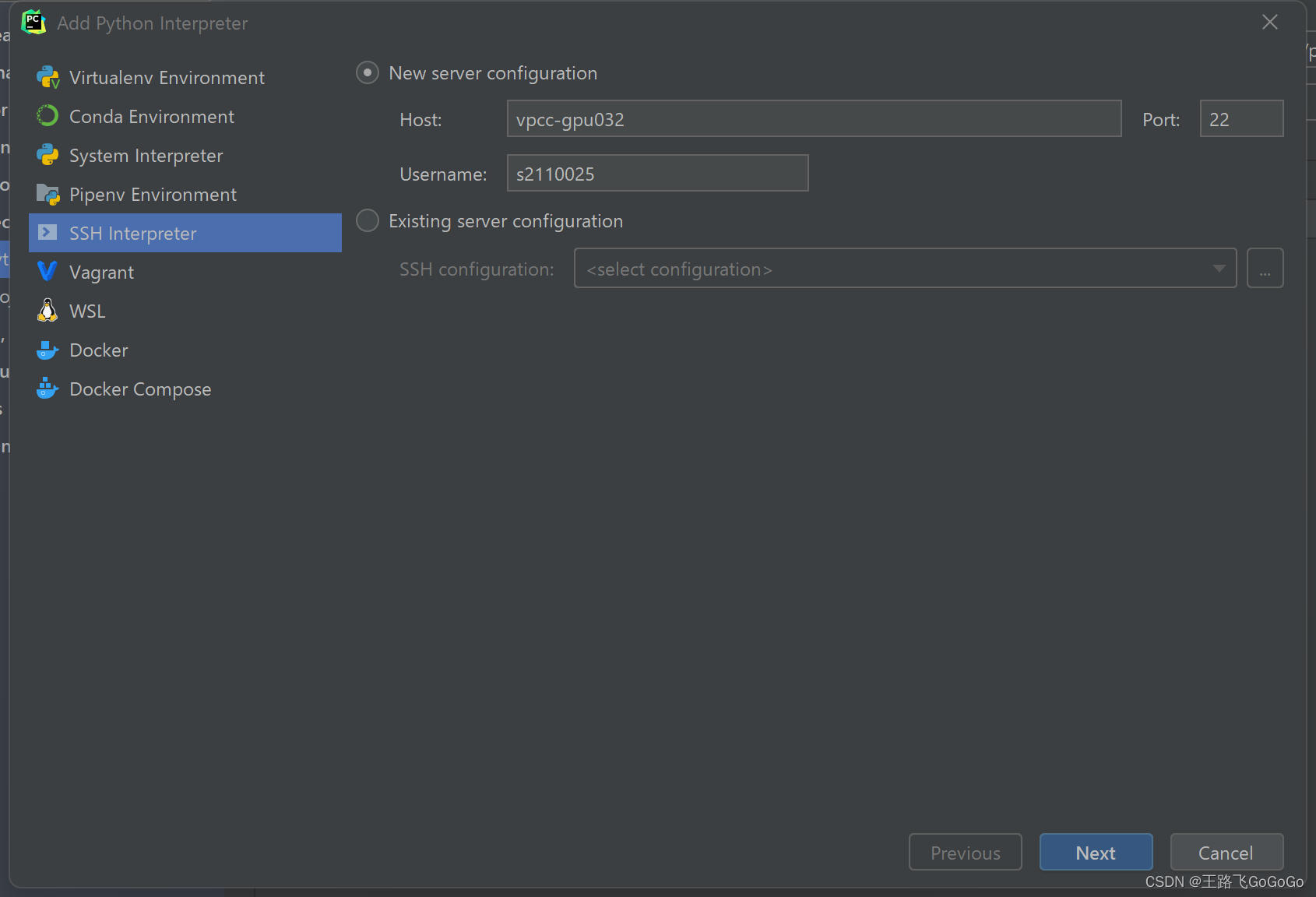Click the Vagrant V logo icon
1316x897 pixels.
point(48,271)
